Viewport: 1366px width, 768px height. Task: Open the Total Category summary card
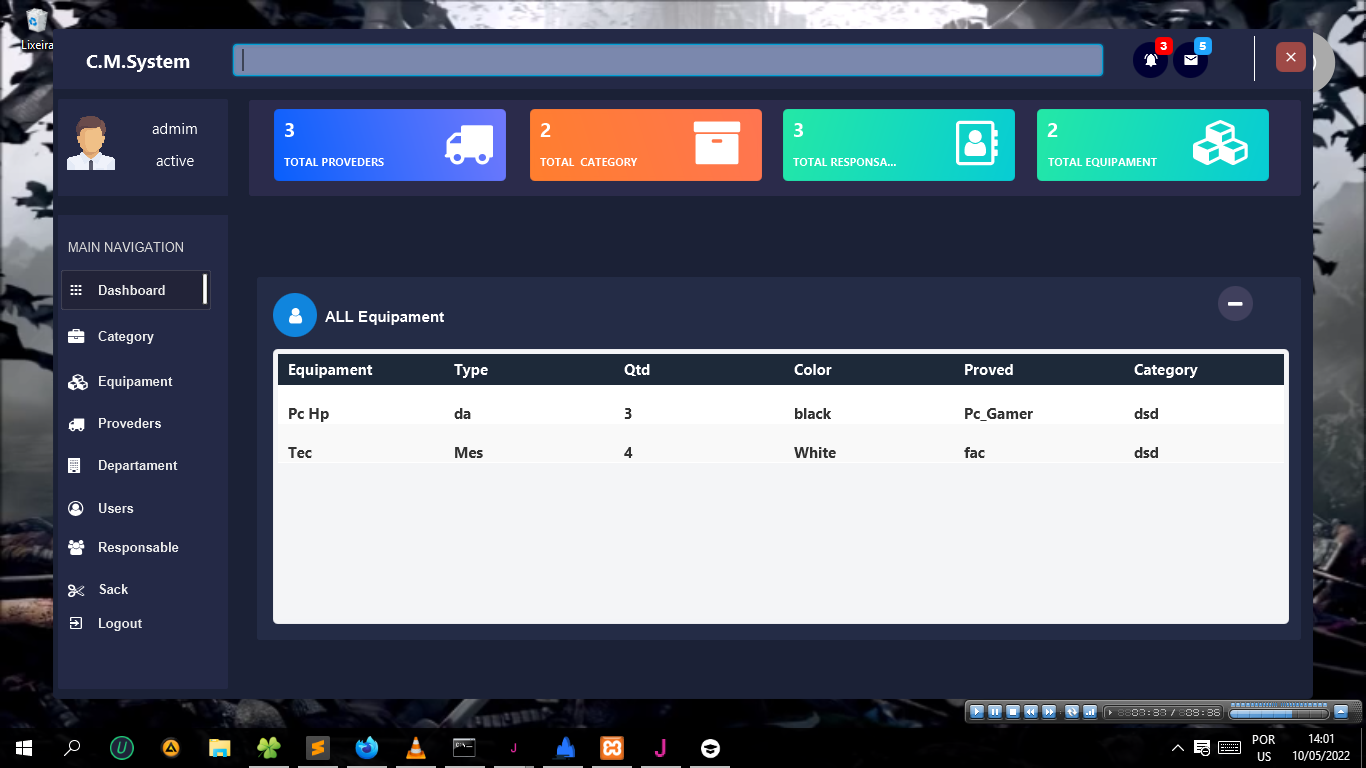pos(646,145)
